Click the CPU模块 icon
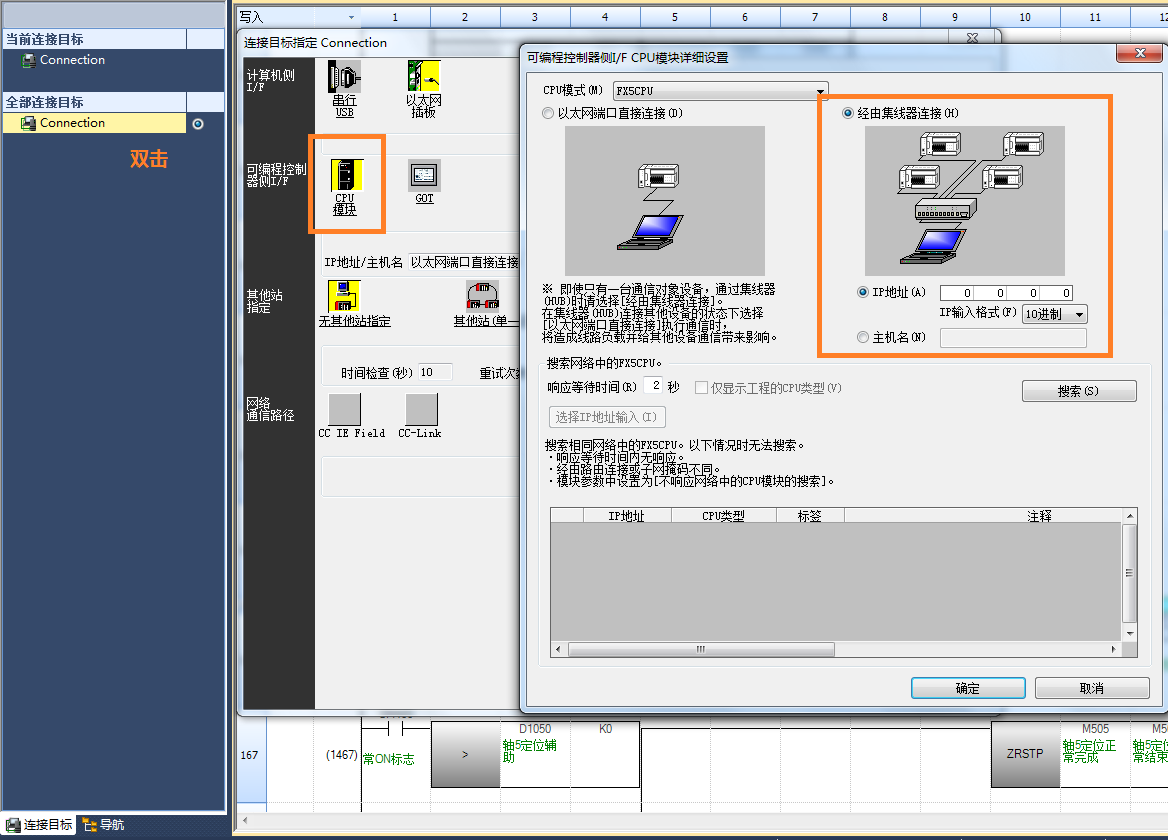Viewport: 1168px width, 840px height. [x=346, y=176]
